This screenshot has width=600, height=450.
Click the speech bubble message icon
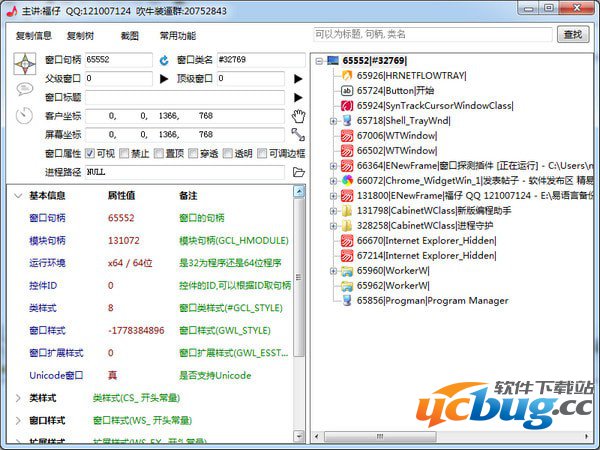click(25, 89)
